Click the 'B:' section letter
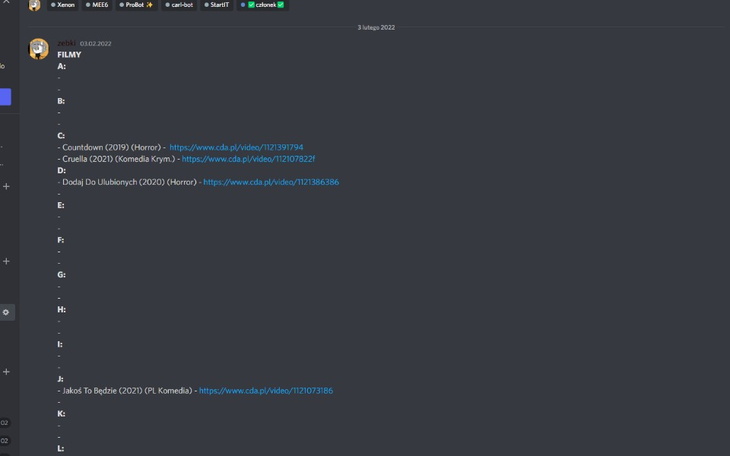 (61, 101)
